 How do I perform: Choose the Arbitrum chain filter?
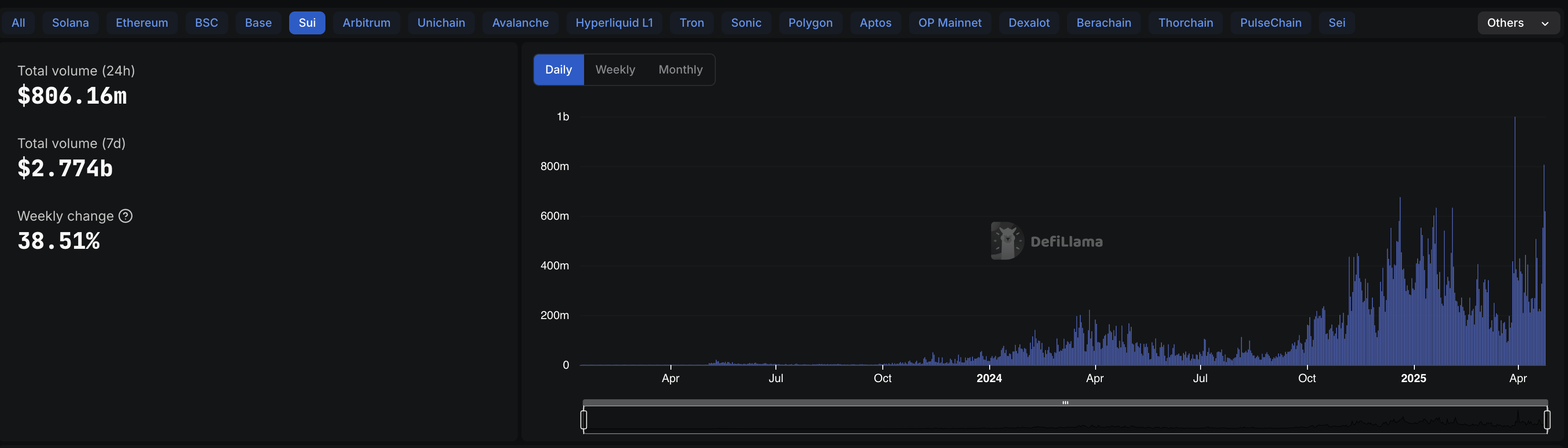(366, 23)
